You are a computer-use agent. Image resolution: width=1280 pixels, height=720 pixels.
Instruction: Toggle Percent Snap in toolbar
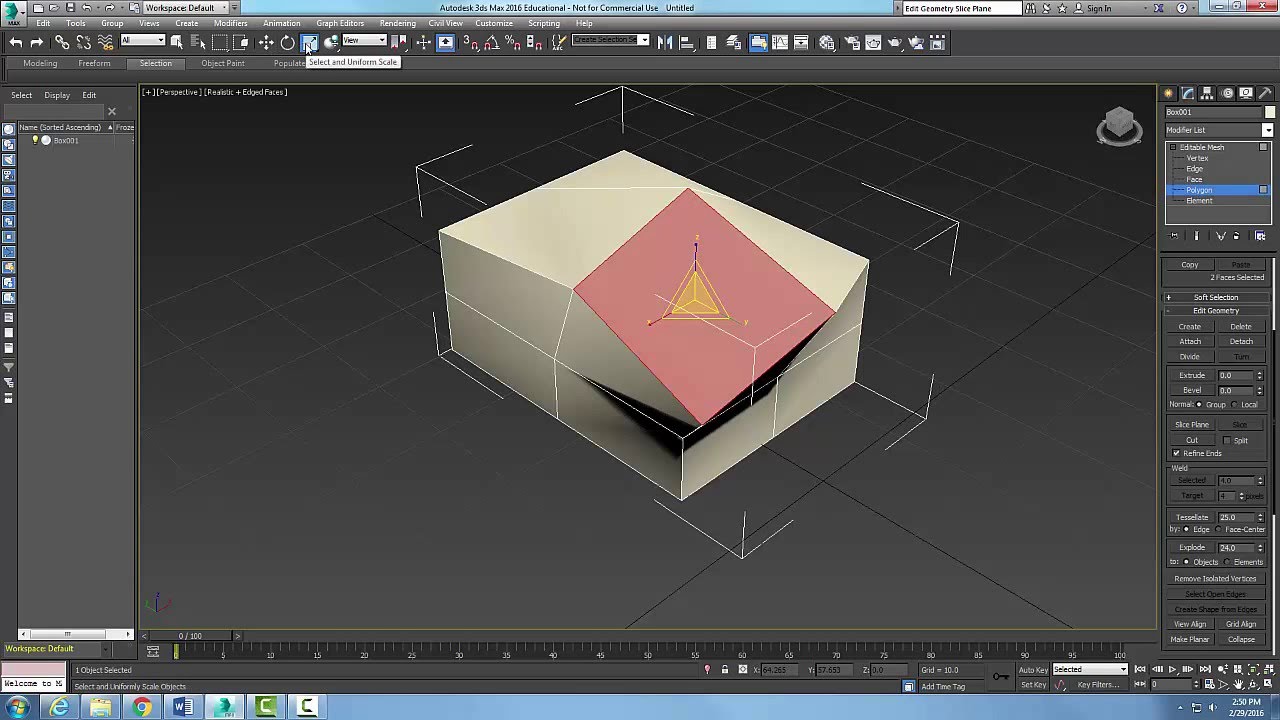coord(512,42)
